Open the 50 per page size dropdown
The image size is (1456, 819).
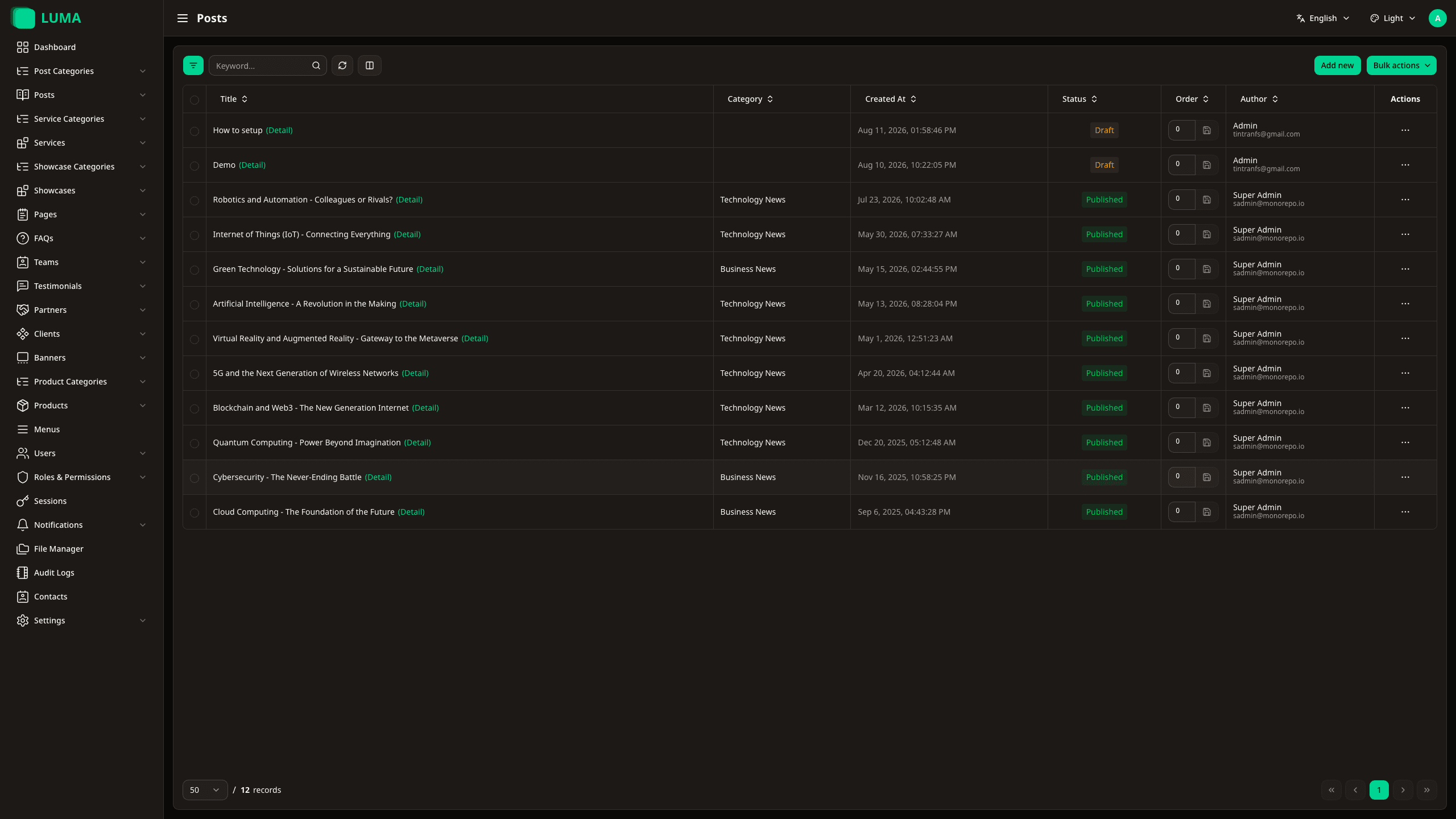pyautogui.click(x=205, y=790)
